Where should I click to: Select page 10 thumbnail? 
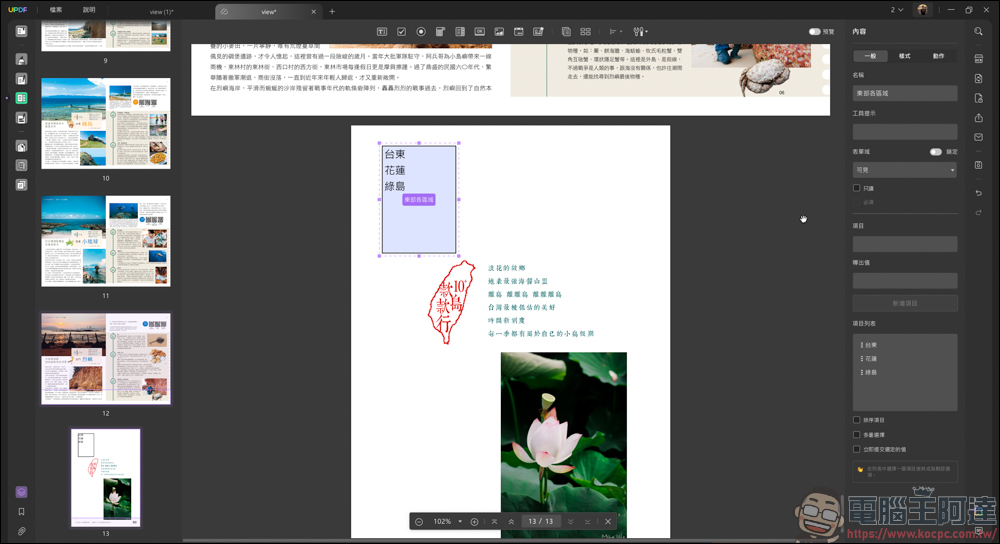[x=106, y=123]
